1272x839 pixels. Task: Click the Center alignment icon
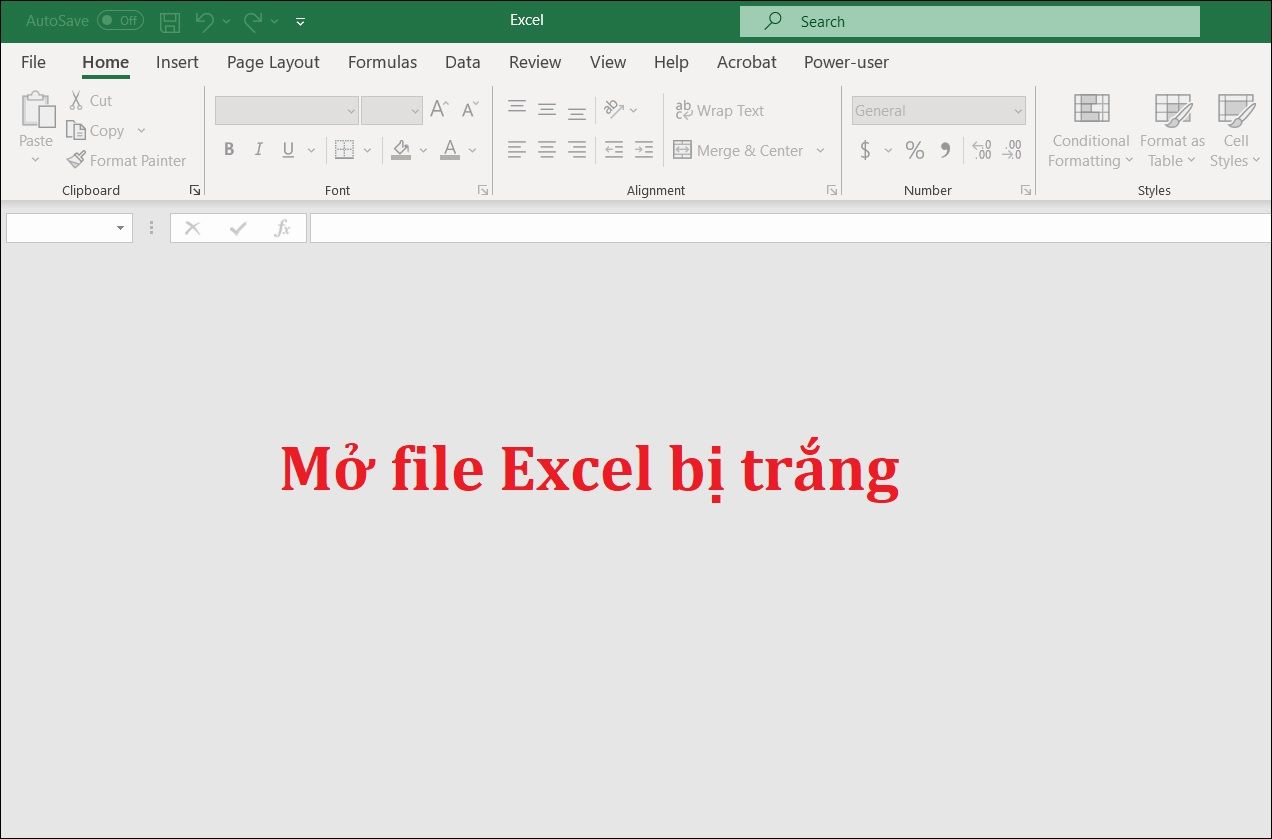pos(547,150)
